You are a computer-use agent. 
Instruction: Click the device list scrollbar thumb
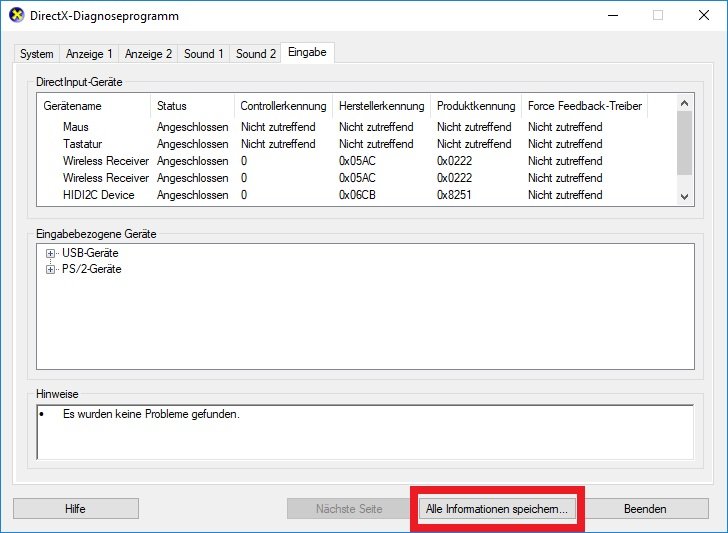coord(684,143)
